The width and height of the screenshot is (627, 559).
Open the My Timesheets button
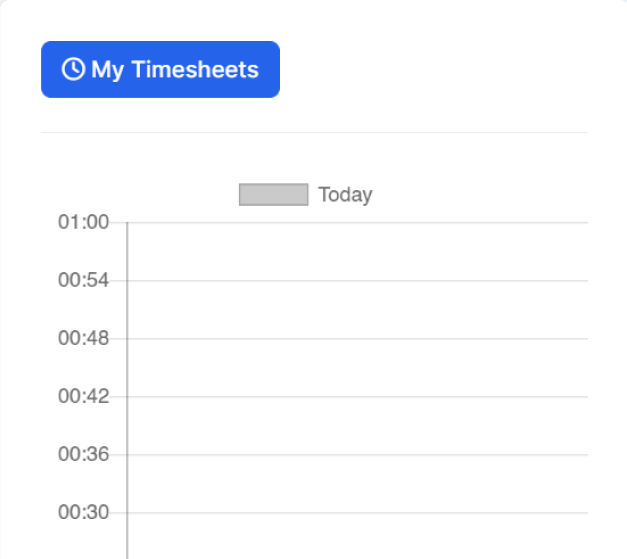click(x=160, y=69)
